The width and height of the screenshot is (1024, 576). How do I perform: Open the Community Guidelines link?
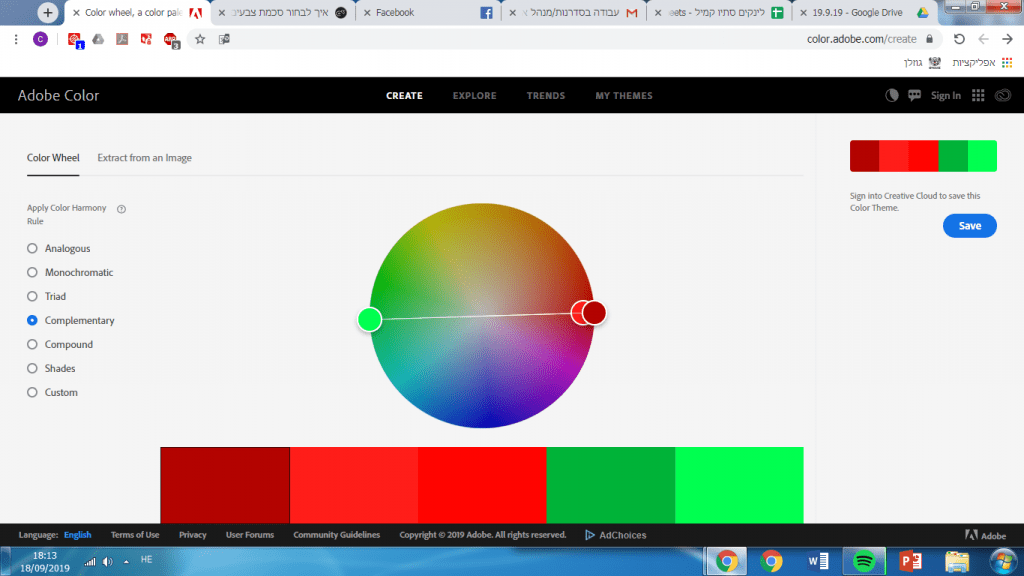(336, 535)
